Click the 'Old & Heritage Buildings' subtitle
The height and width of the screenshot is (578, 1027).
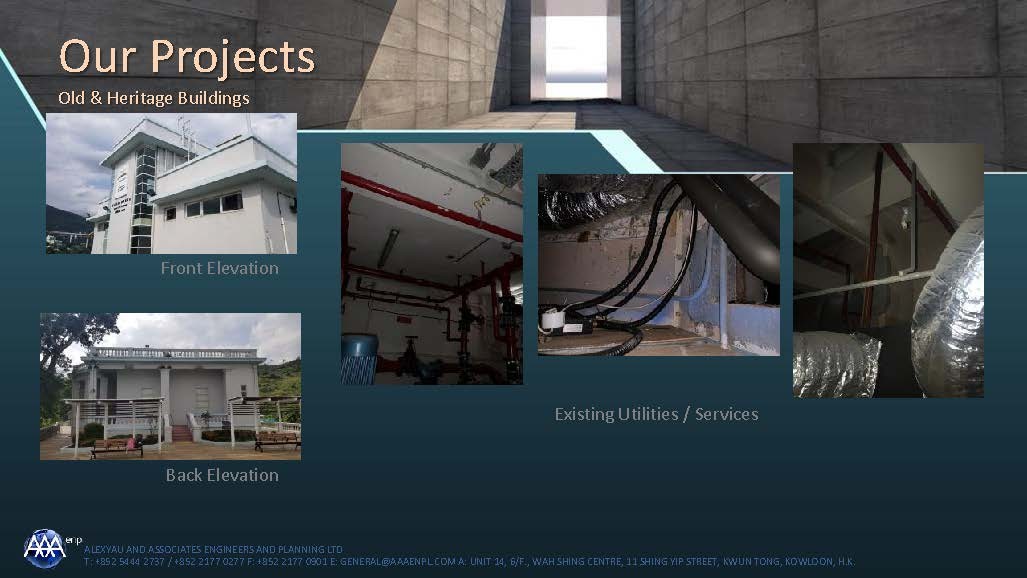[x=154, y=98]
